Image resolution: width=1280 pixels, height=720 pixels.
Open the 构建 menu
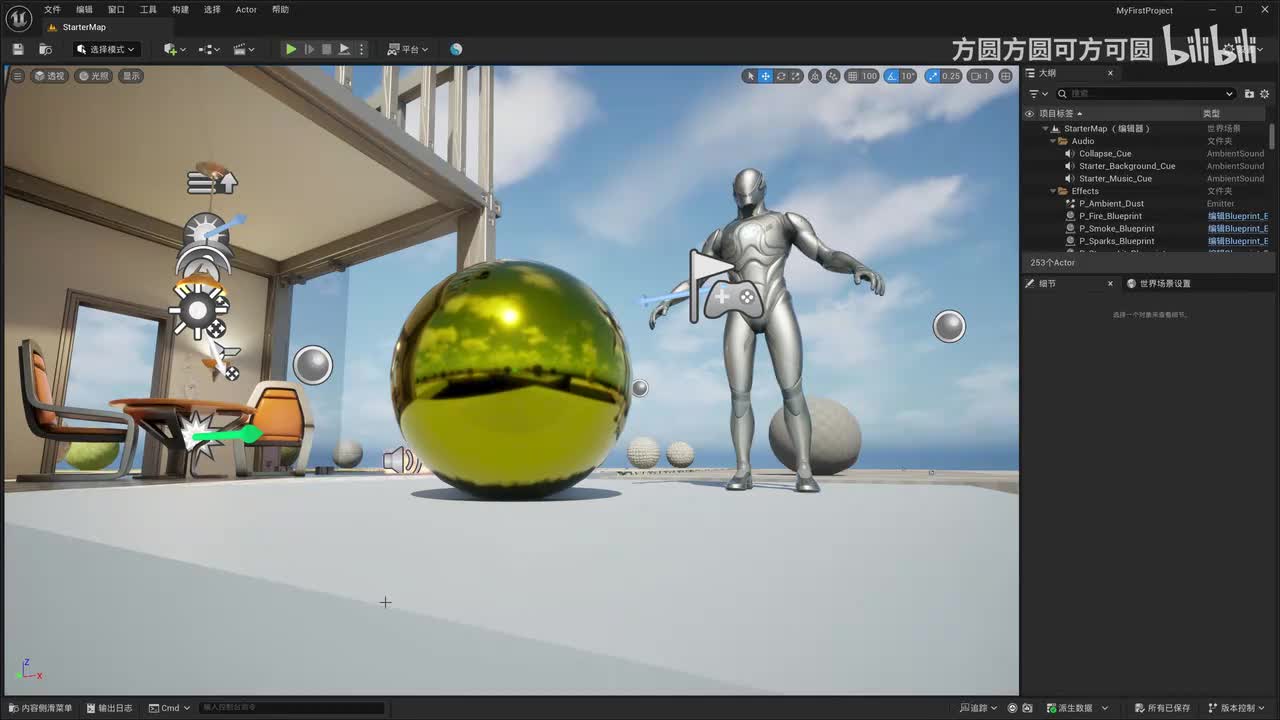180,10
